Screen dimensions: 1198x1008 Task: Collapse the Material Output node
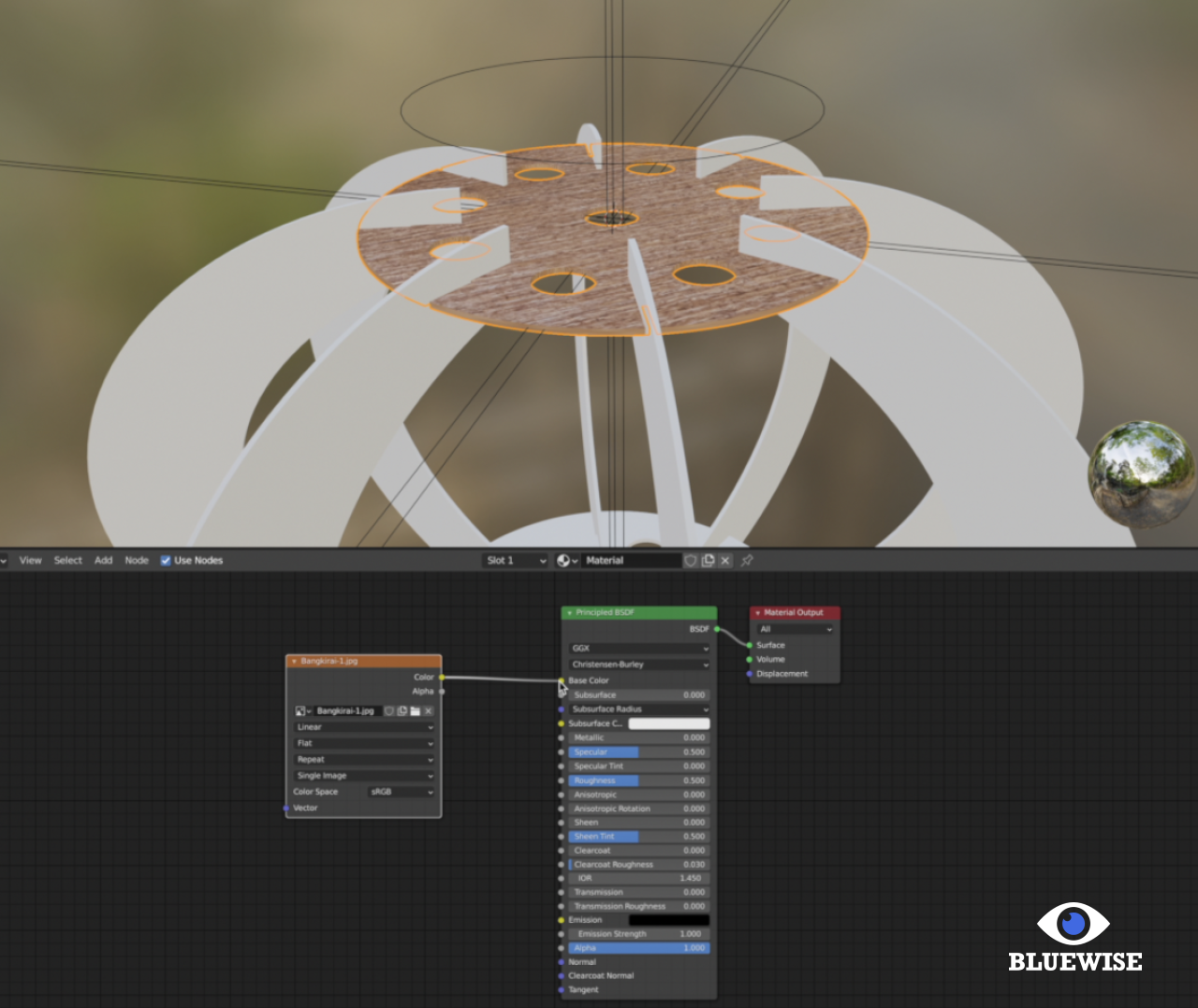point(757,613)
